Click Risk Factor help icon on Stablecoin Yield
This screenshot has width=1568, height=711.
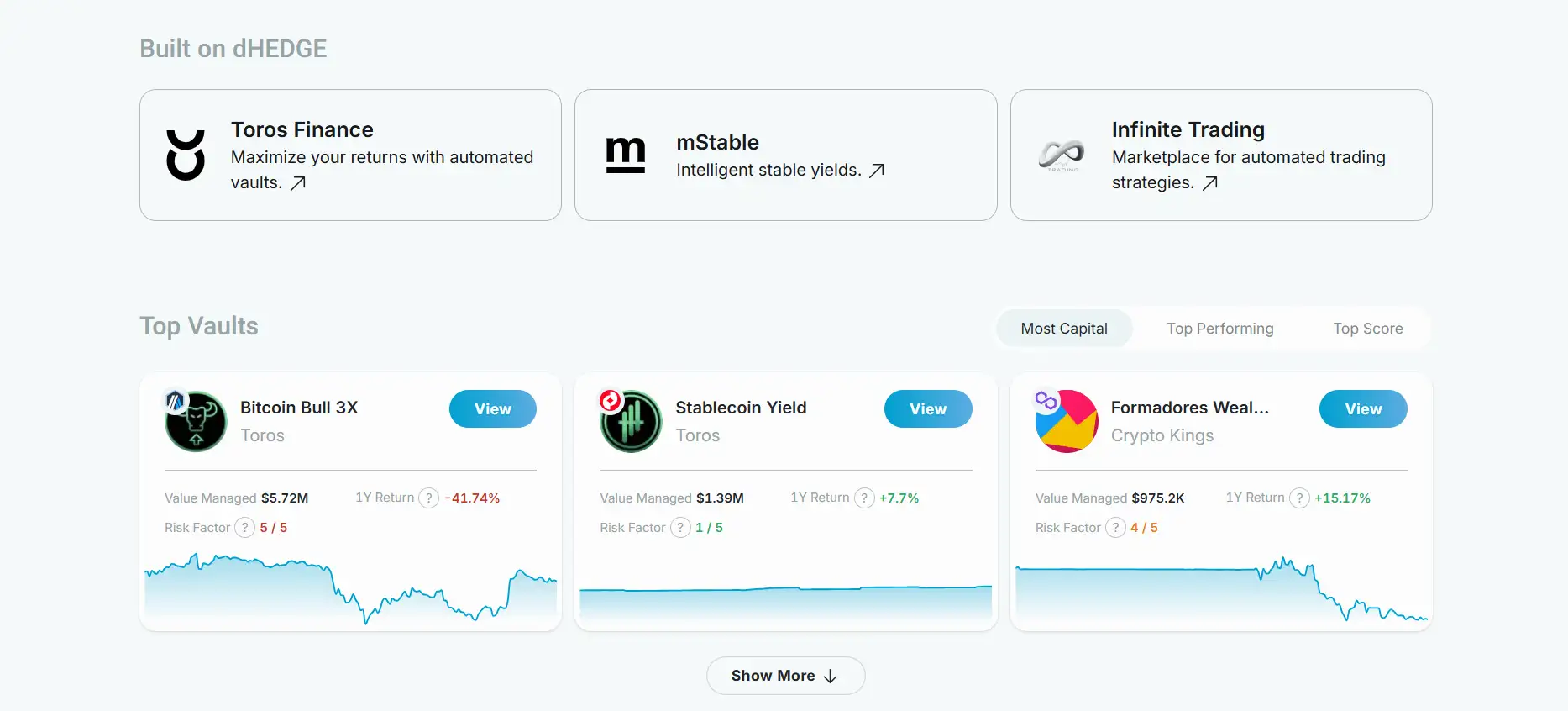tap(680, 528)
